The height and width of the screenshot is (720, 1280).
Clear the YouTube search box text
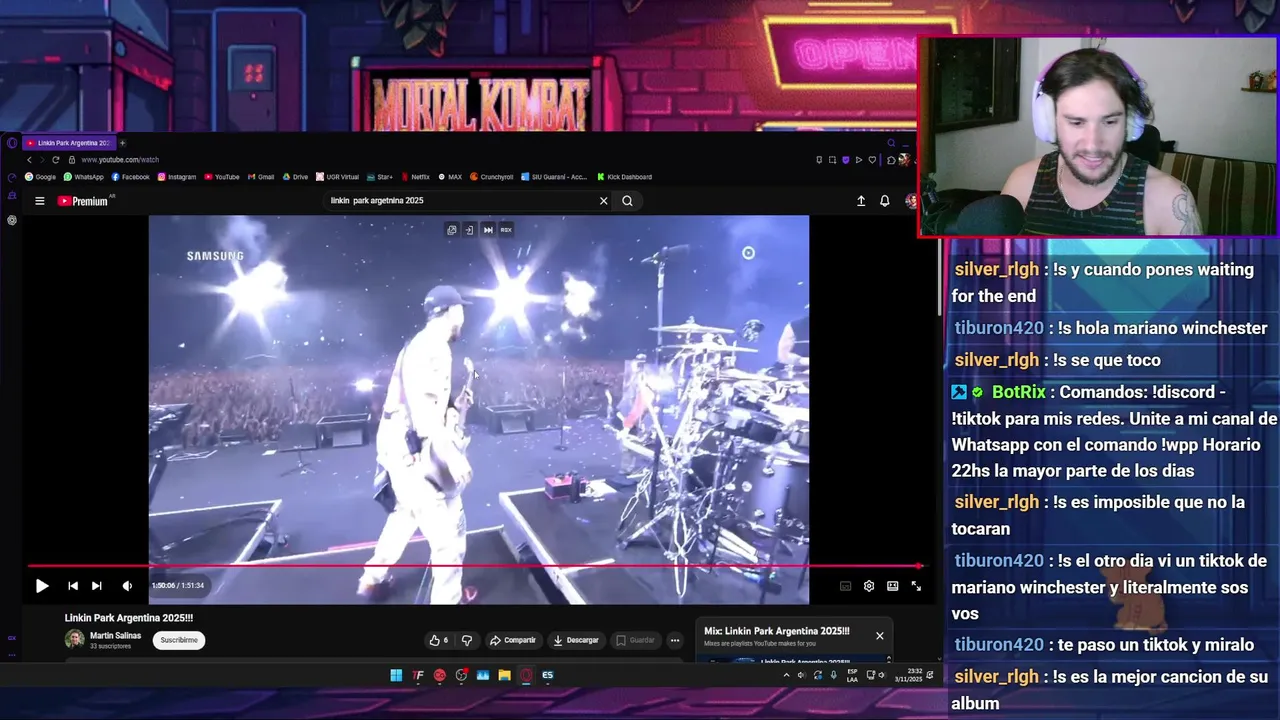coord(603,201)
